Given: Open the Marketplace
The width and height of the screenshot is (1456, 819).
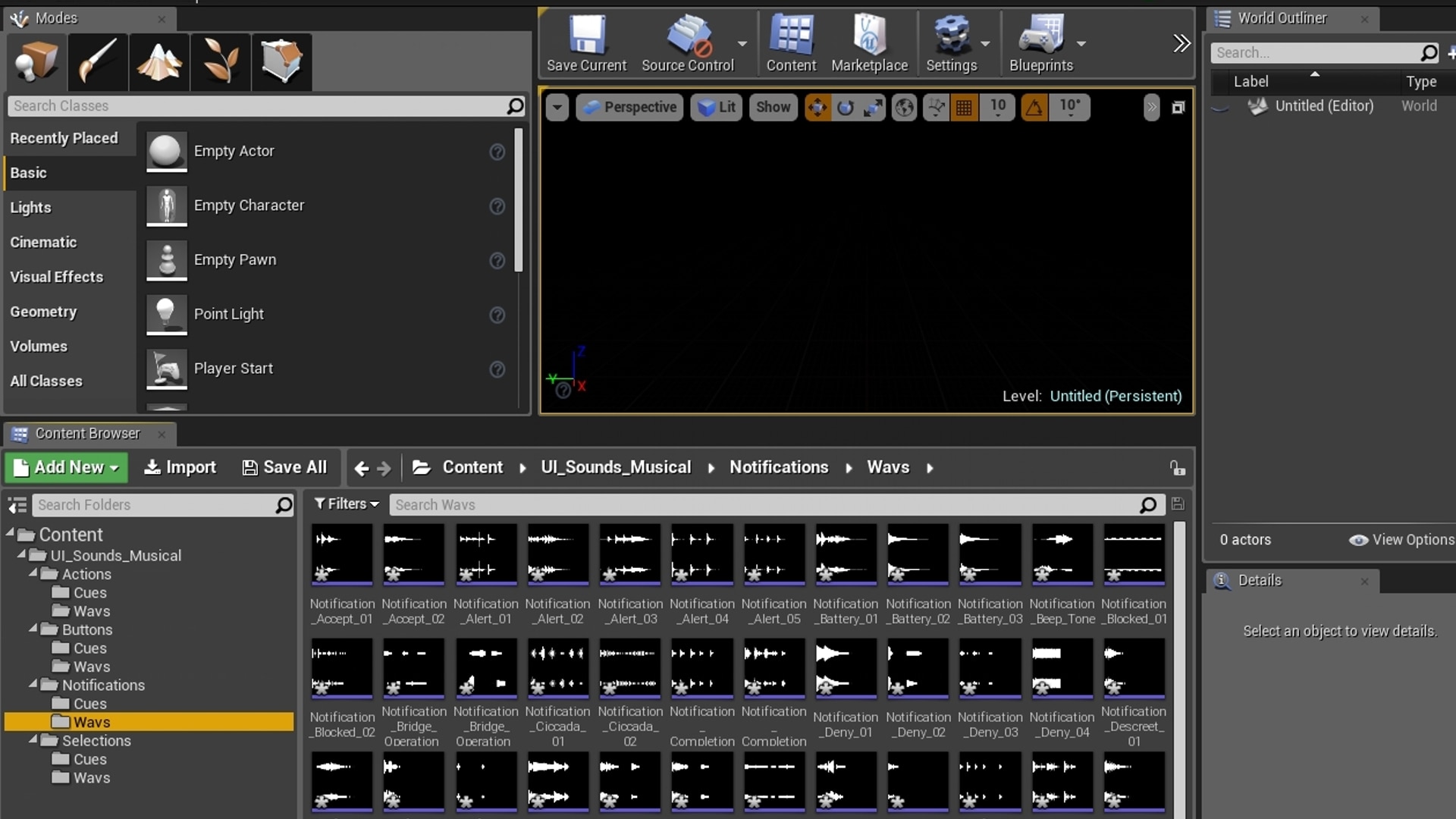Looking at the screenshot, I should pyautogui.click(x=869, y=43).
